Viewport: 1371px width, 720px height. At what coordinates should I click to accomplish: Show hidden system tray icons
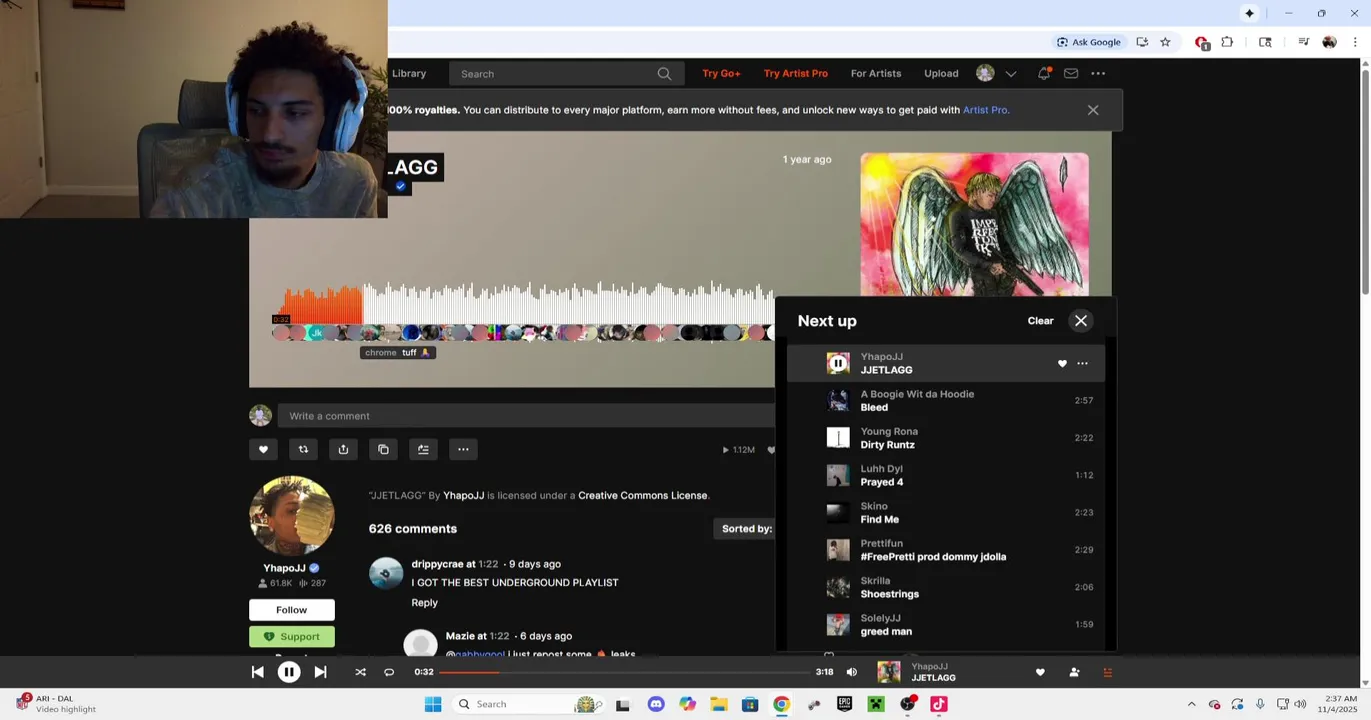click(x=1191, y=704)
